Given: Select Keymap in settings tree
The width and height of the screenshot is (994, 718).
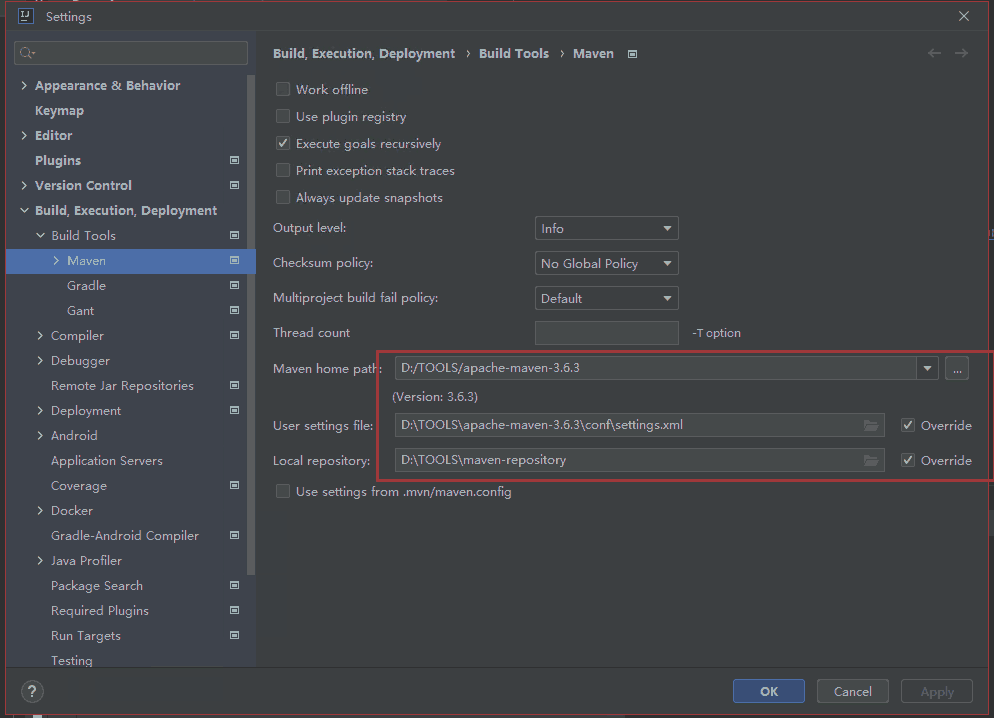Looking at the screenshot, I should pyautogui.click(x=59, y=111).
